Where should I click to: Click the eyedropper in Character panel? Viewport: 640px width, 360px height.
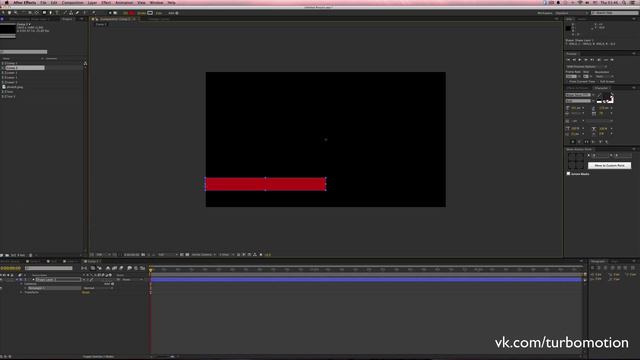click(x=599, y=94)
